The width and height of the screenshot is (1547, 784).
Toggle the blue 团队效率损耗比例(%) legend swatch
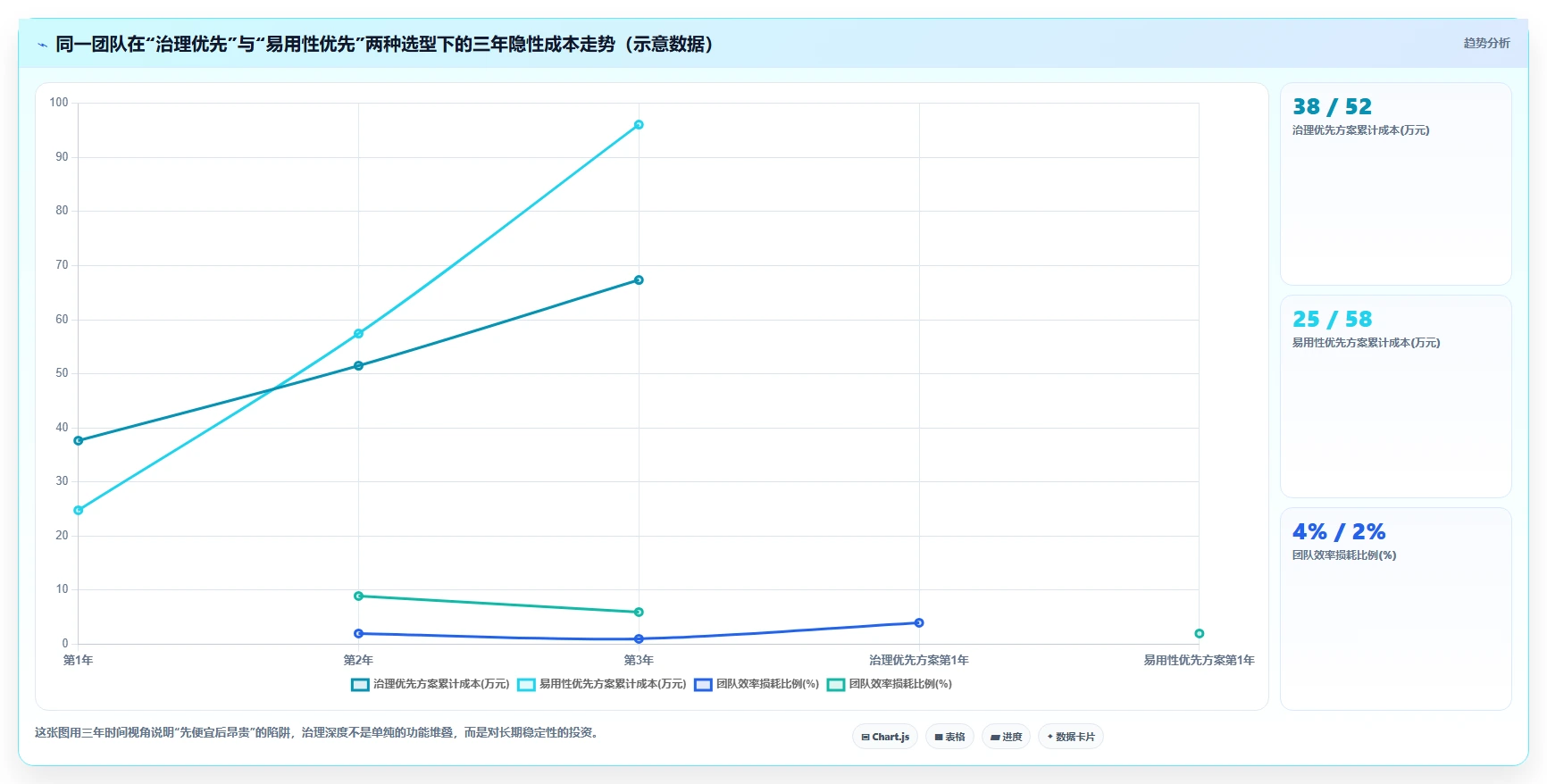pyautogui.click(x=703, y=685)
